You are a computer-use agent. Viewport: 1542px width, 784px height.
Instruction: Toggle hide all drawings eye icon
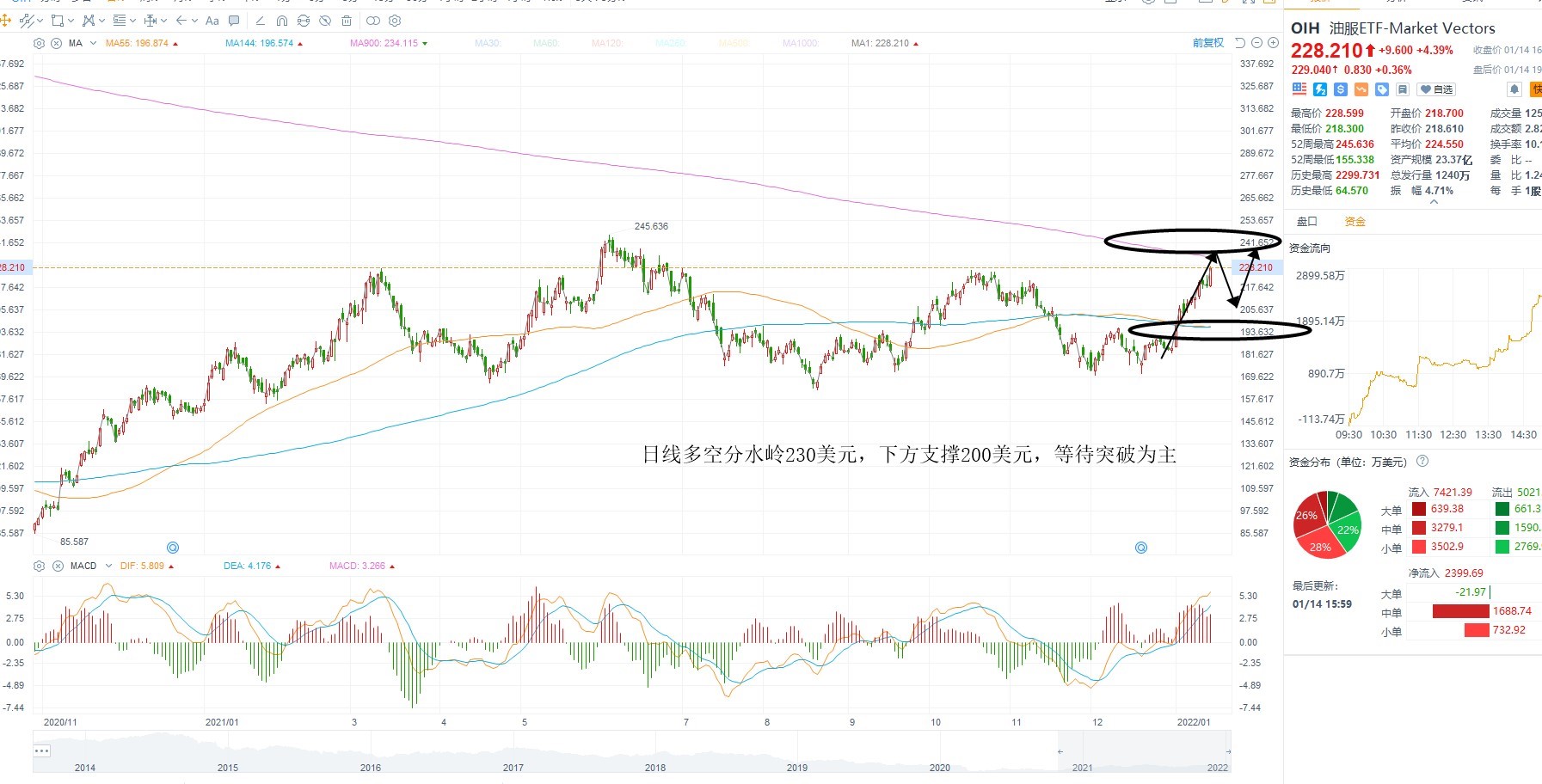point(325,21)
